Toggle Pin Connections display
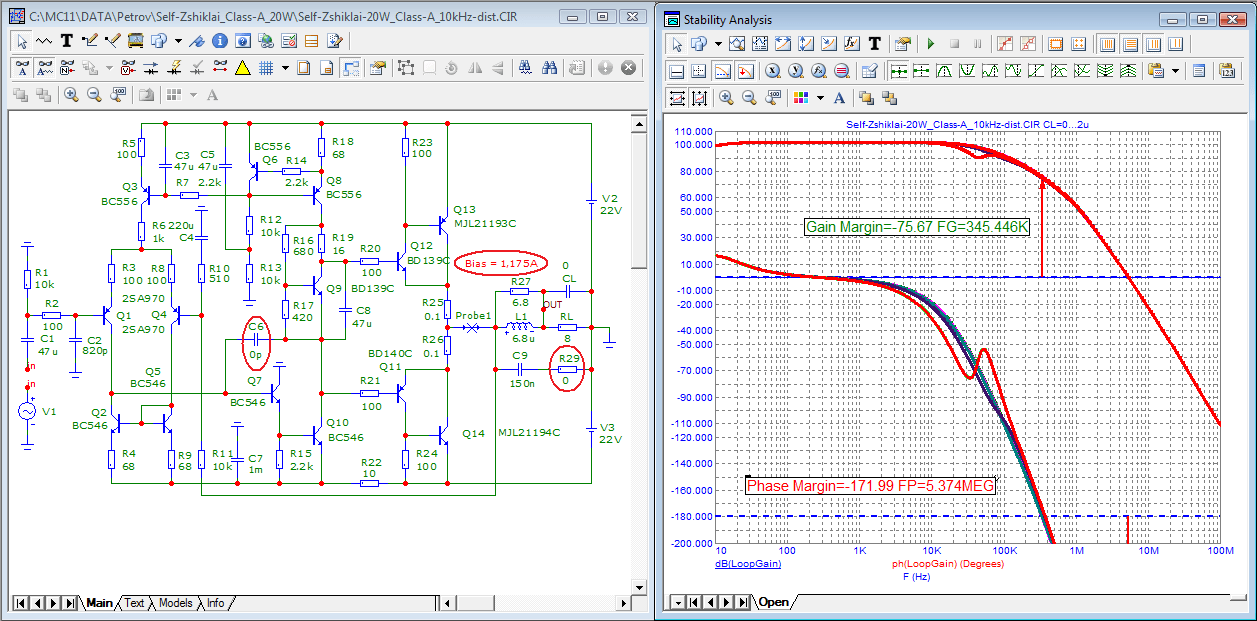 pyautogui.click(x=221, y=68)
